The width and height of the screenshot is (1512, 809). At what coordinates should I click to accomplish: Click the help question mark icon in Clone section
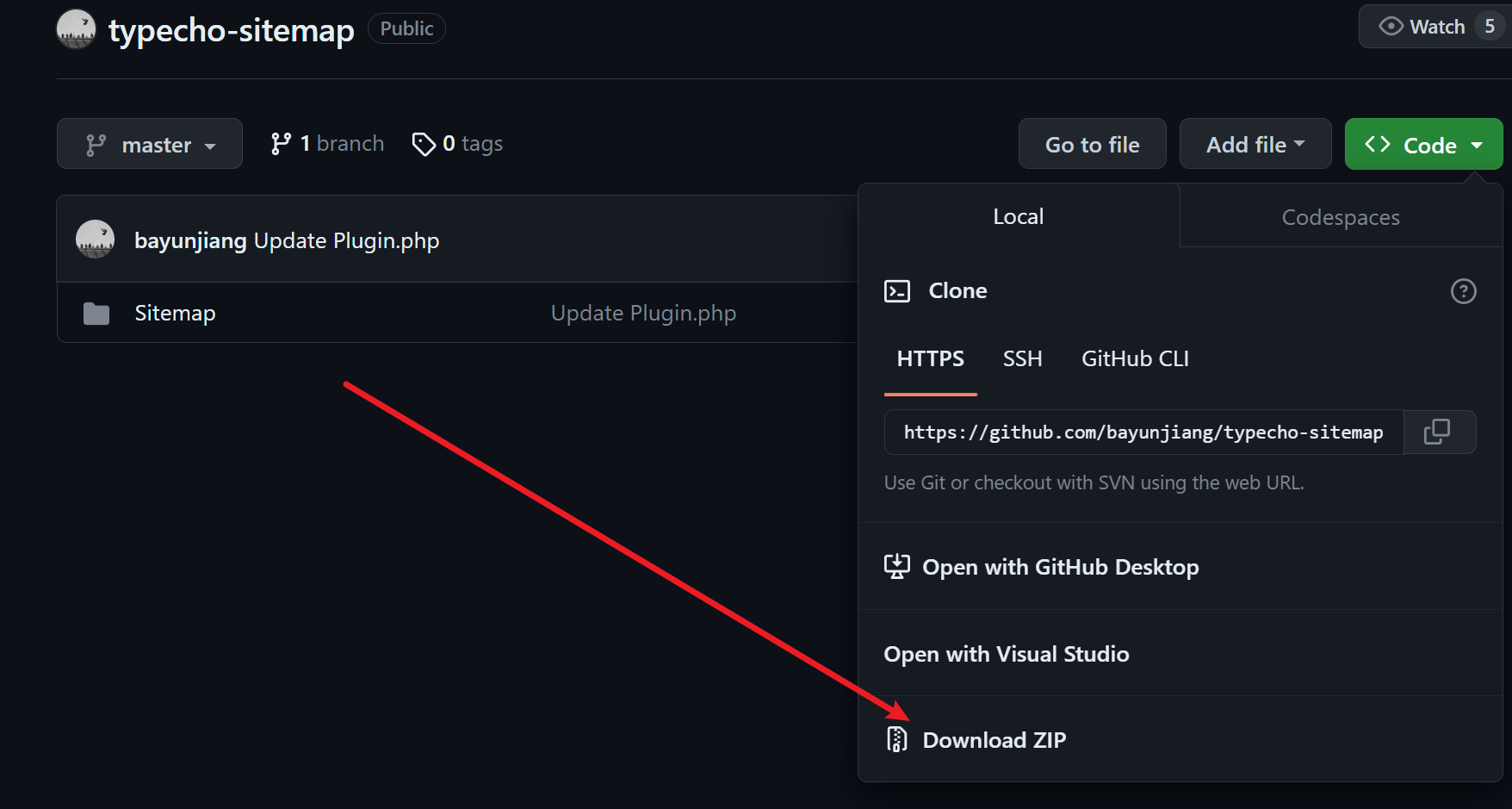tap(1463, 291)
